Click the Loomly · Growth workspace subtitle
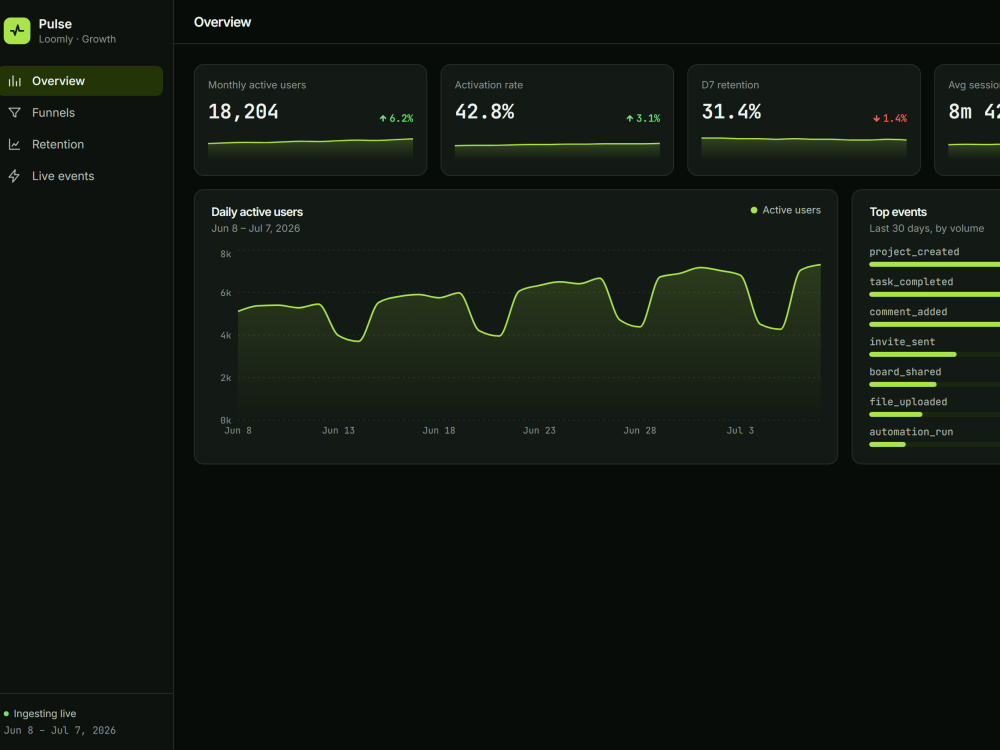The width and height of the screenshot is (1000, 750). click(x=77, y=39)
